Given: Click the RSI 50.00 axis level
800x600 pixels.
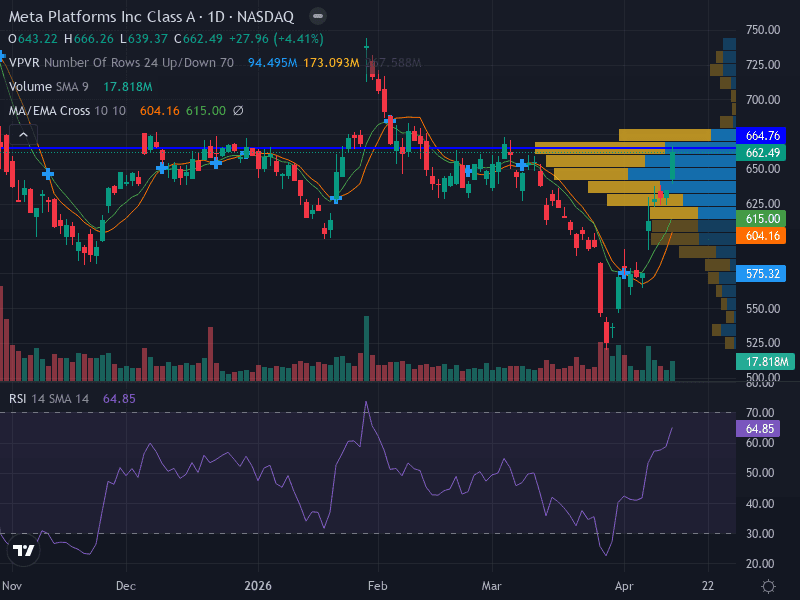Looking at the screenshot, I should click(760, 473).
